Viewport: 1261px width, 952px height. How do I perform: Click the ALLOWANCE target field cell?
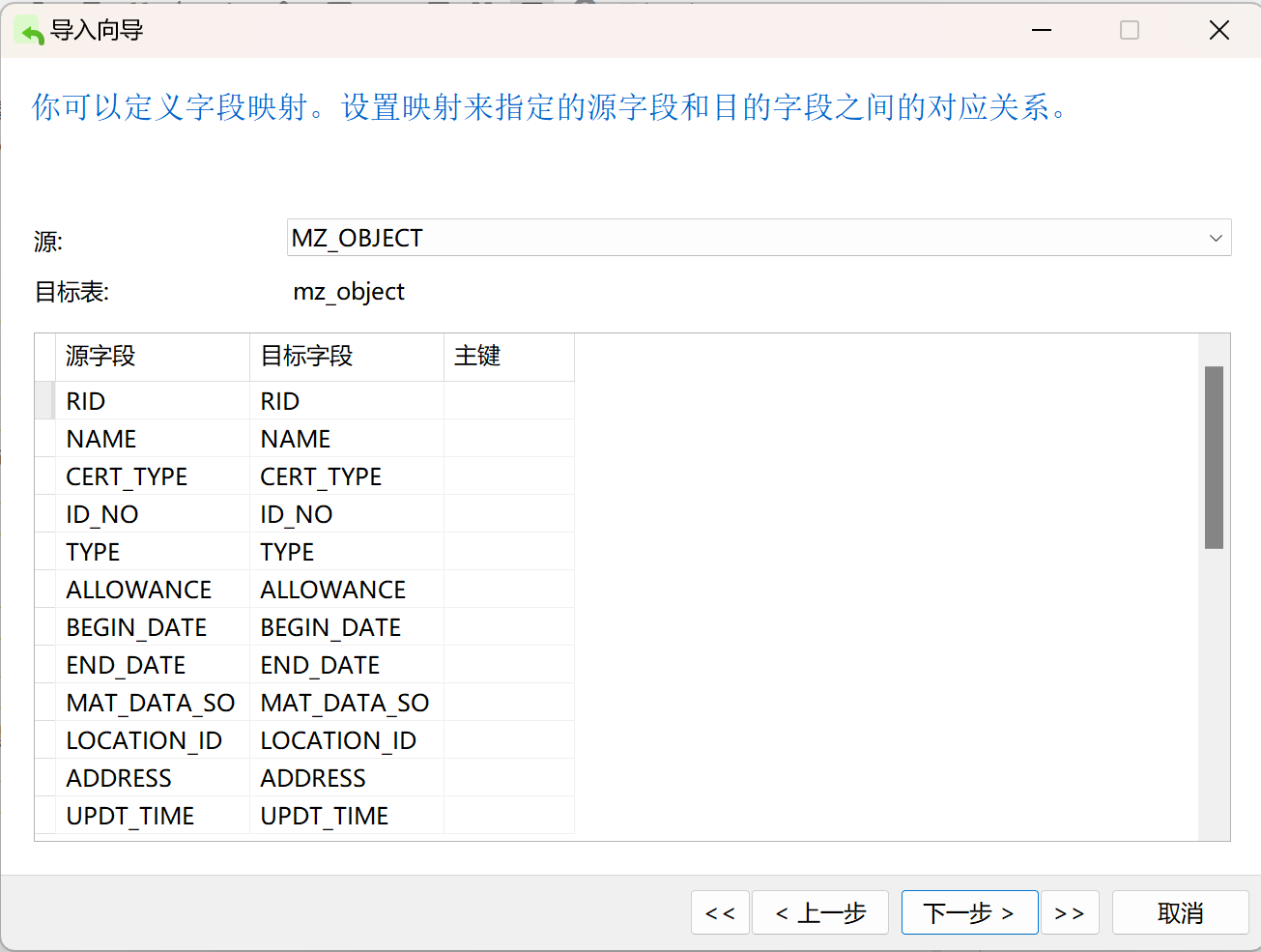(x=347, y=590)
